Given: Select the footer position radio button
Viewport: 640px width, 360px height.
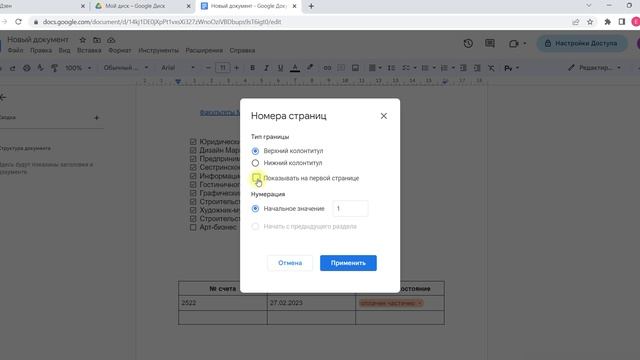Looking at the screenshot, I should point(255,163).
